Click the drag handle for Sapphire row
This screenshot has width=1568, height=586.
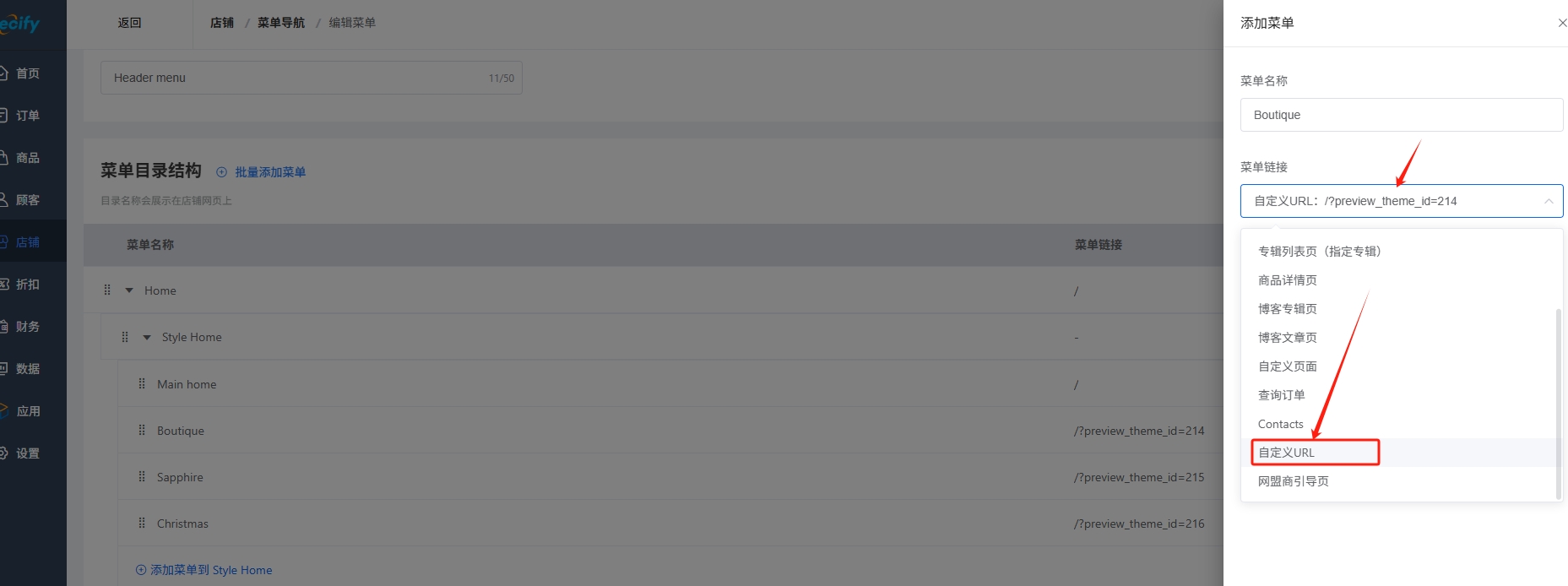pyautogui.click(x=142, y=477)
